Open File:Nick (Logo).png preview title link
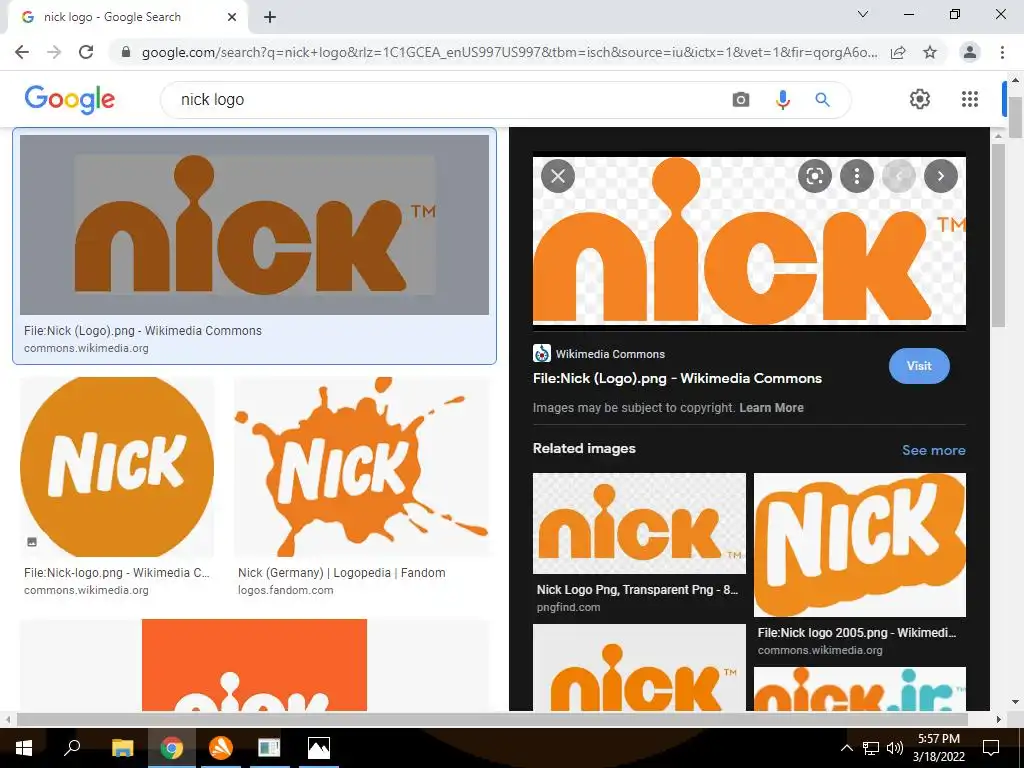This screenshot has height=768, width=1024. coord(677,378)
